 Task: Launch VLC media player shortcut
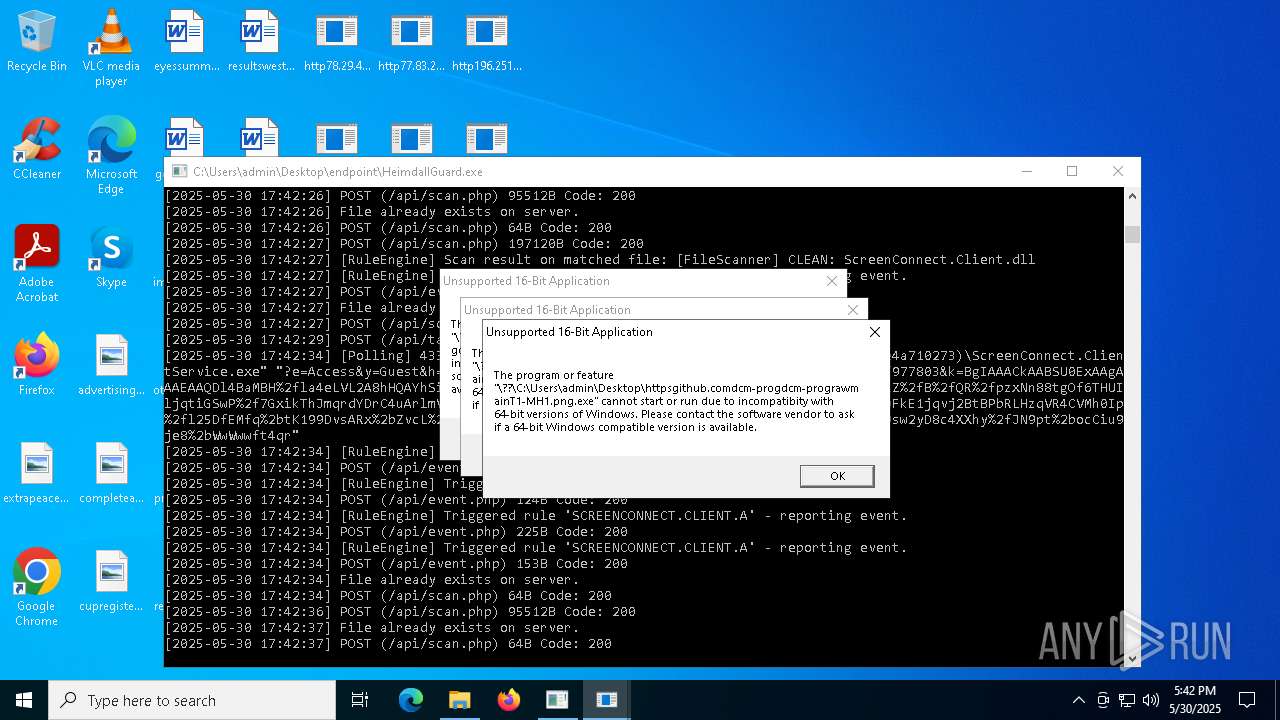tap(111, 48)
